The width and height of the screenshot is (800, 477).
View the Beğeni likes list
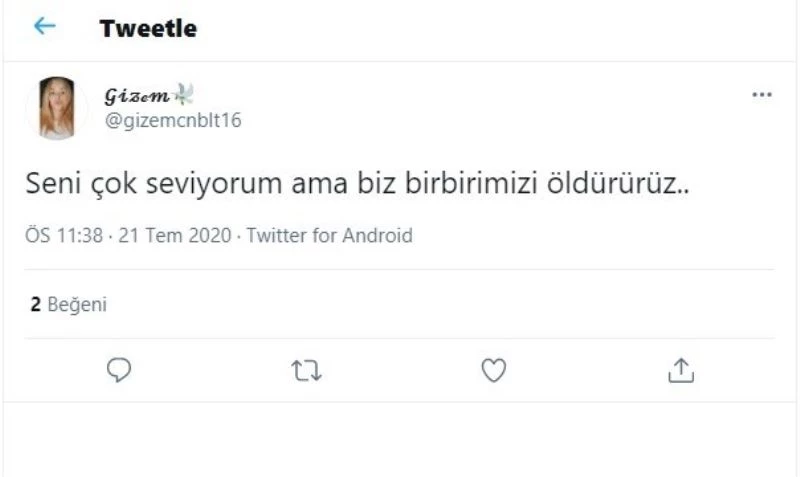76,305
